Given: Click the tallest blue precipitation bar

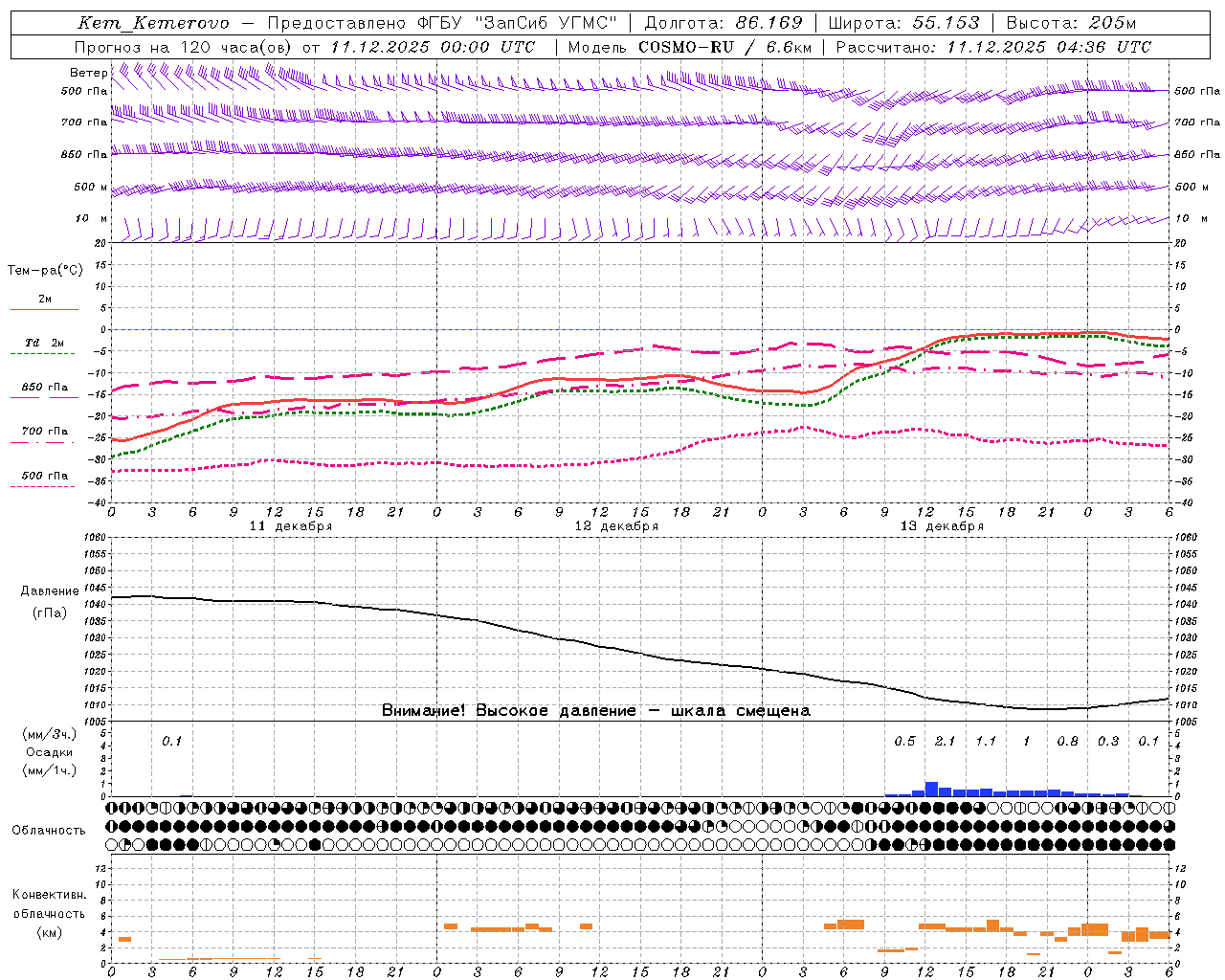Looking at the screenshot, I should [931, 790].
